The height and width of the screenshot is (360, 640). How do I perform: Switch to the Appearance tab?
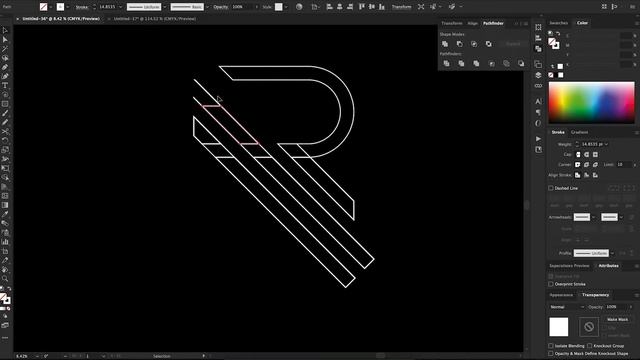pos(561,295)
